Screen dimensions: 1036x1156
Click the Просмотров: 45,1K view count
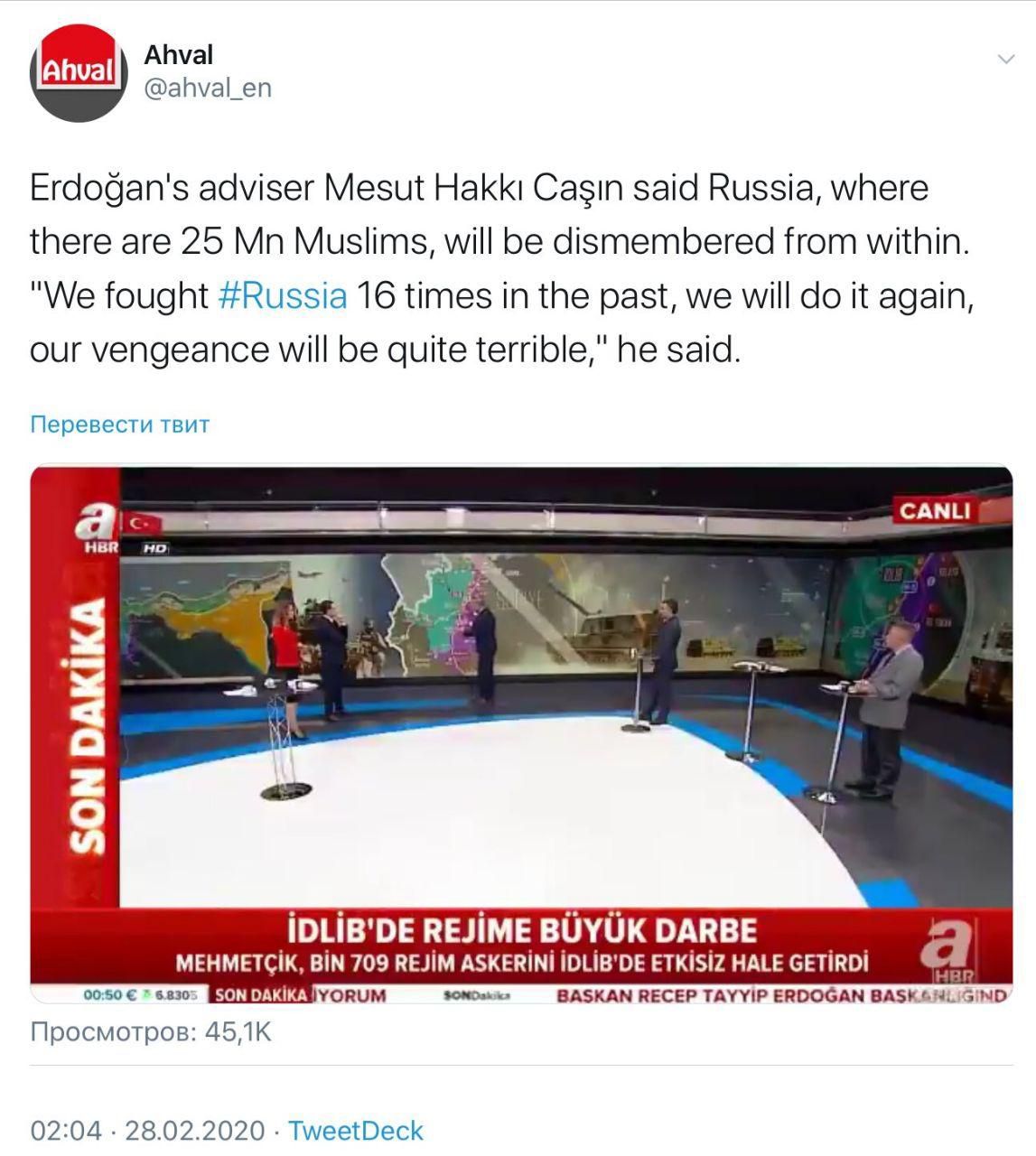click(151, 1031)
